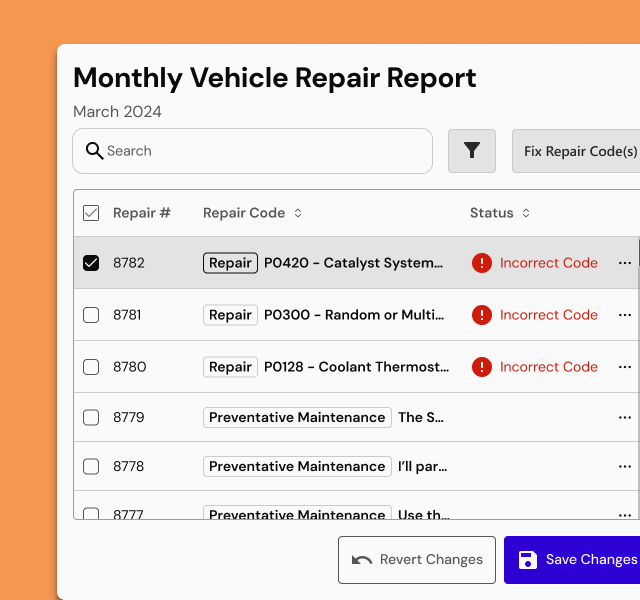The height and width of the screenshot is (600, 640).
Task: Click the Repair tag on row 8780
Action: coord(230,367)
